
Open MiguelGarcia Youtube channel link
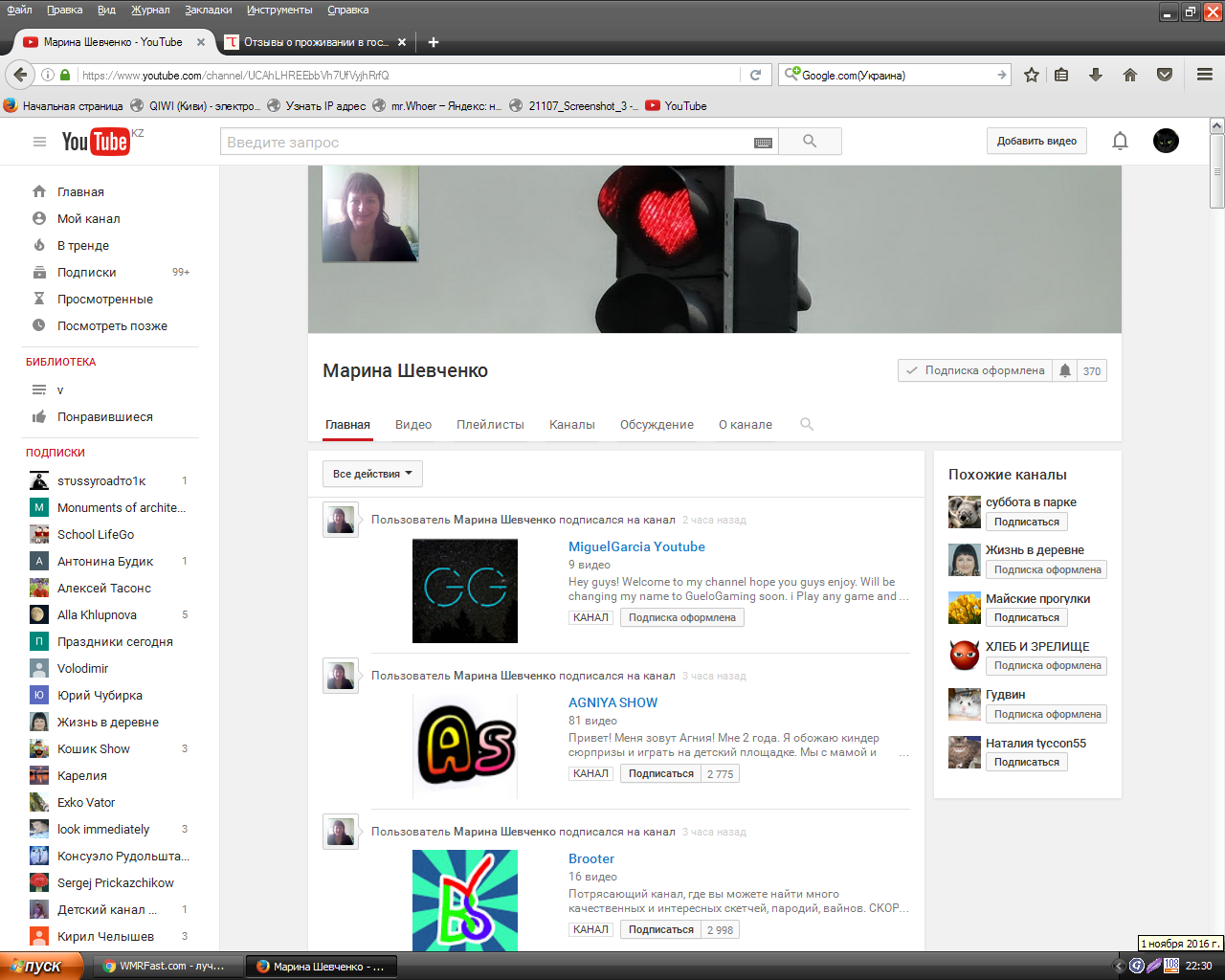636,546
